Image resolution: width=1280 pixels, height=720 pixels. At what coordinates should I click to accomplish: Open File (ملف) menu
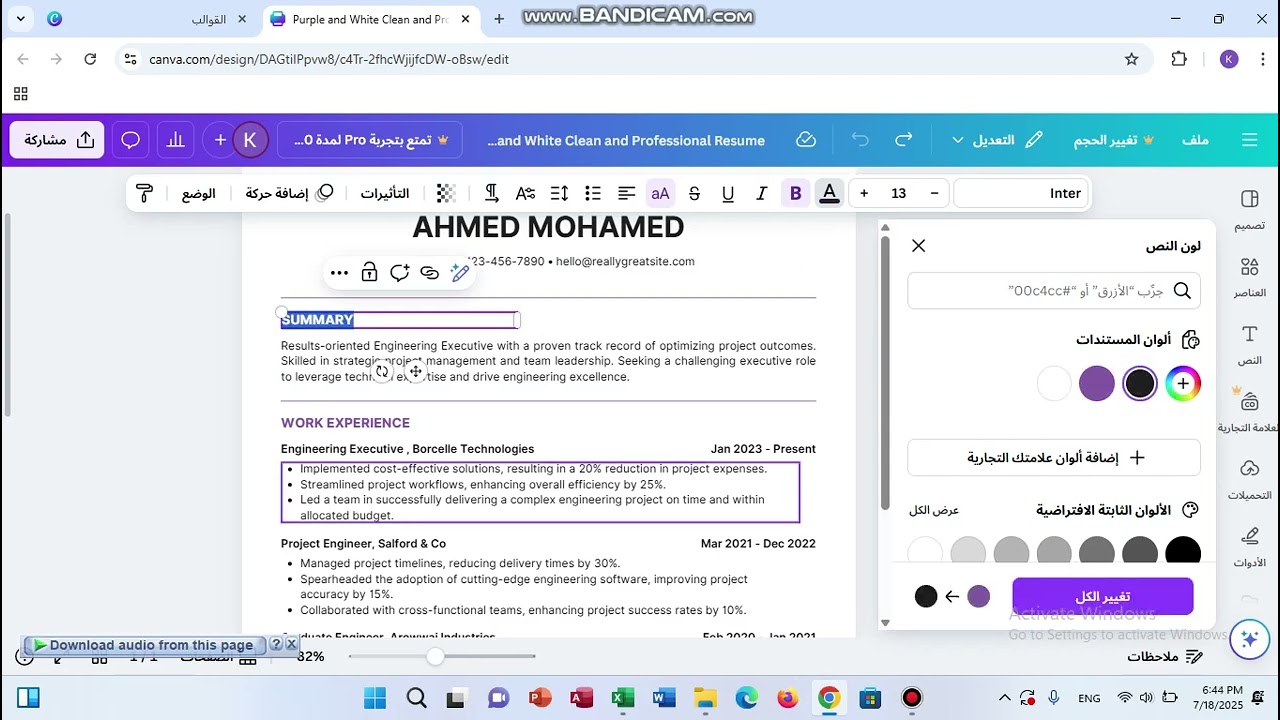coord(1195,140)
